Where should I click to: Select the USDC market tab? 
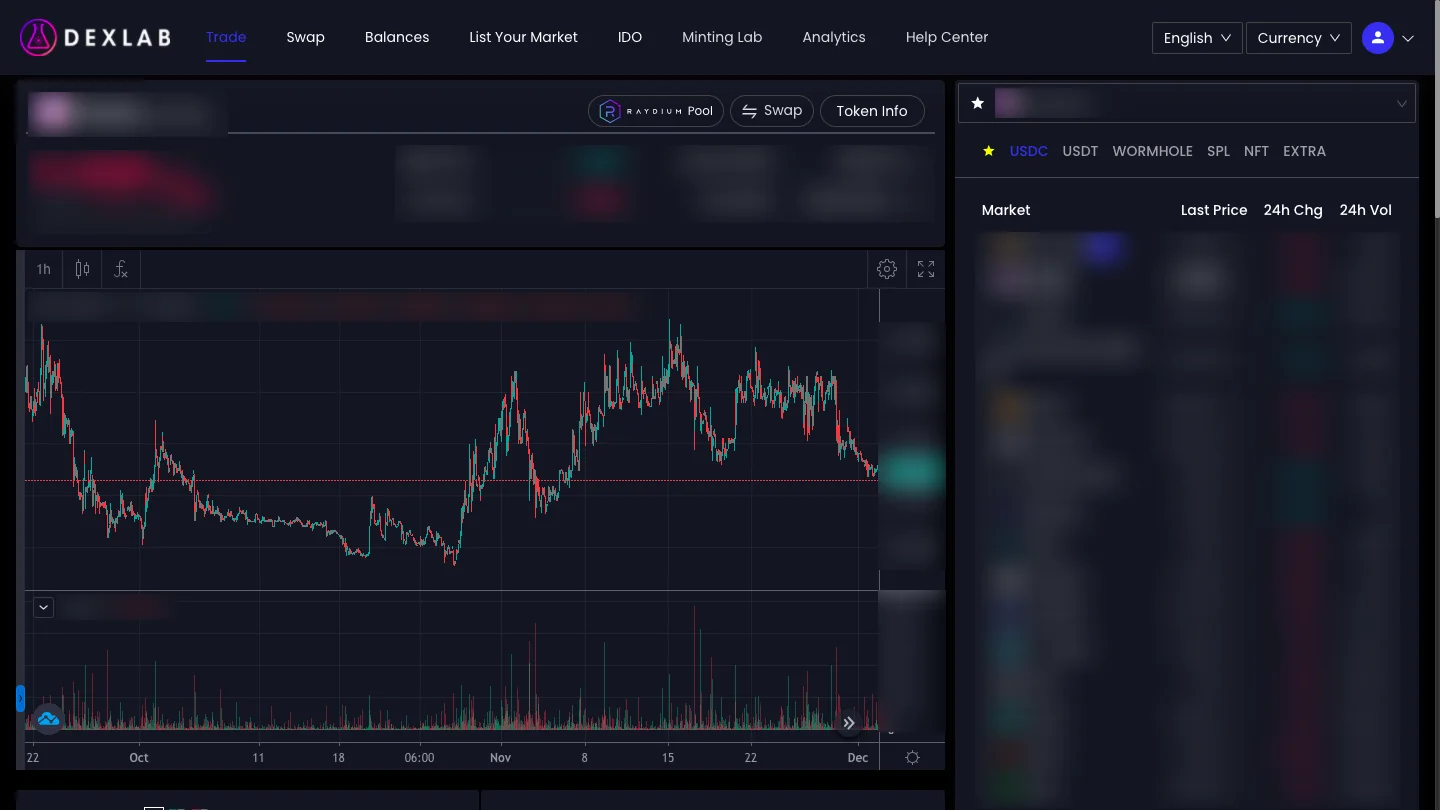pyautogui.click(x=1029, y=151)
